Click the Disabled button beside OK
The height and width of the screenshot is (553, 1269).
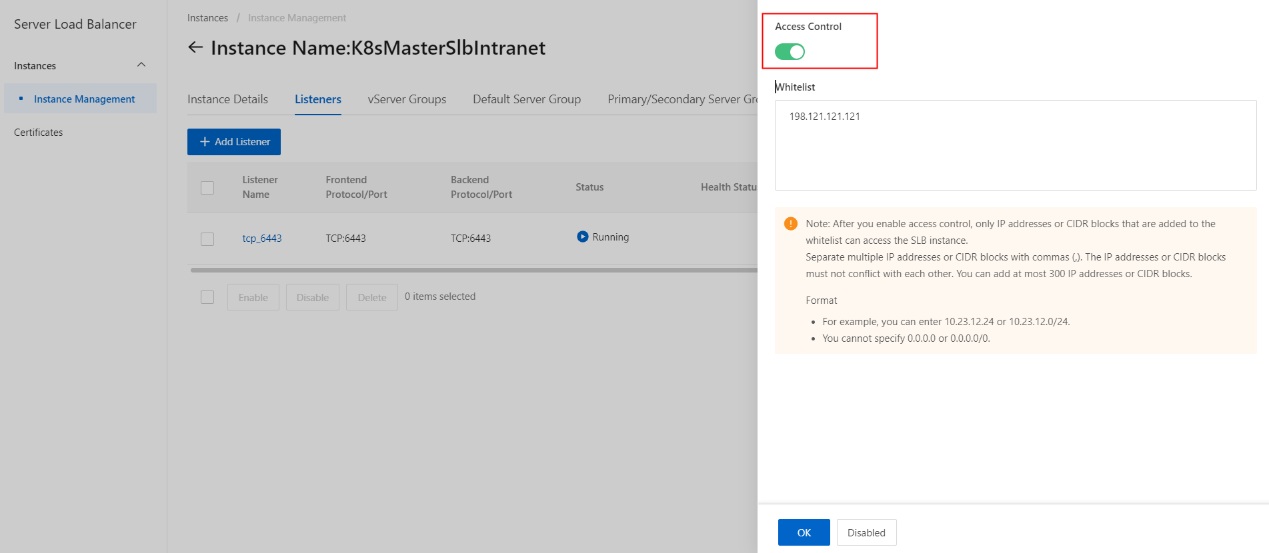(867, 533)
